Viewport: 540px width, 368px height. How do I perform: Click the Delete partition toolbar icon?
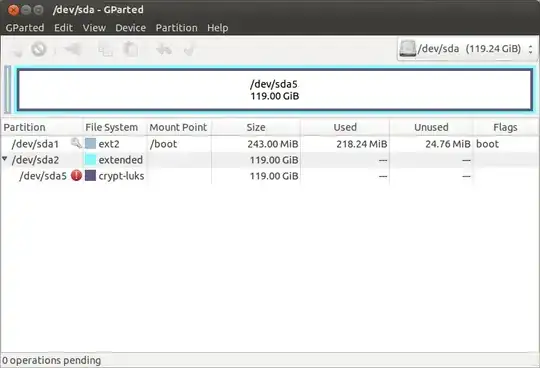point(39,49)
